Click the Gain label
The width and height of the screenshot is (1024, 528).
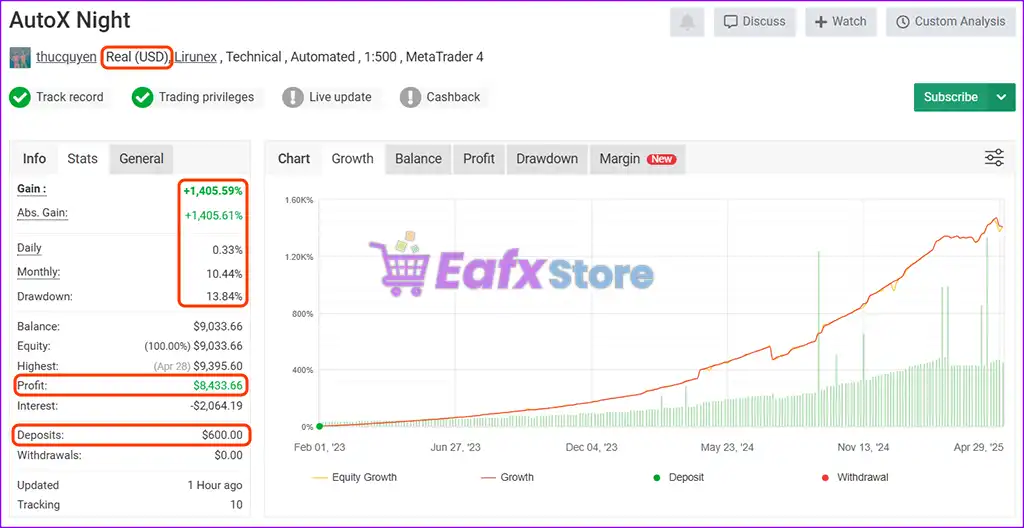pos(31,189)
